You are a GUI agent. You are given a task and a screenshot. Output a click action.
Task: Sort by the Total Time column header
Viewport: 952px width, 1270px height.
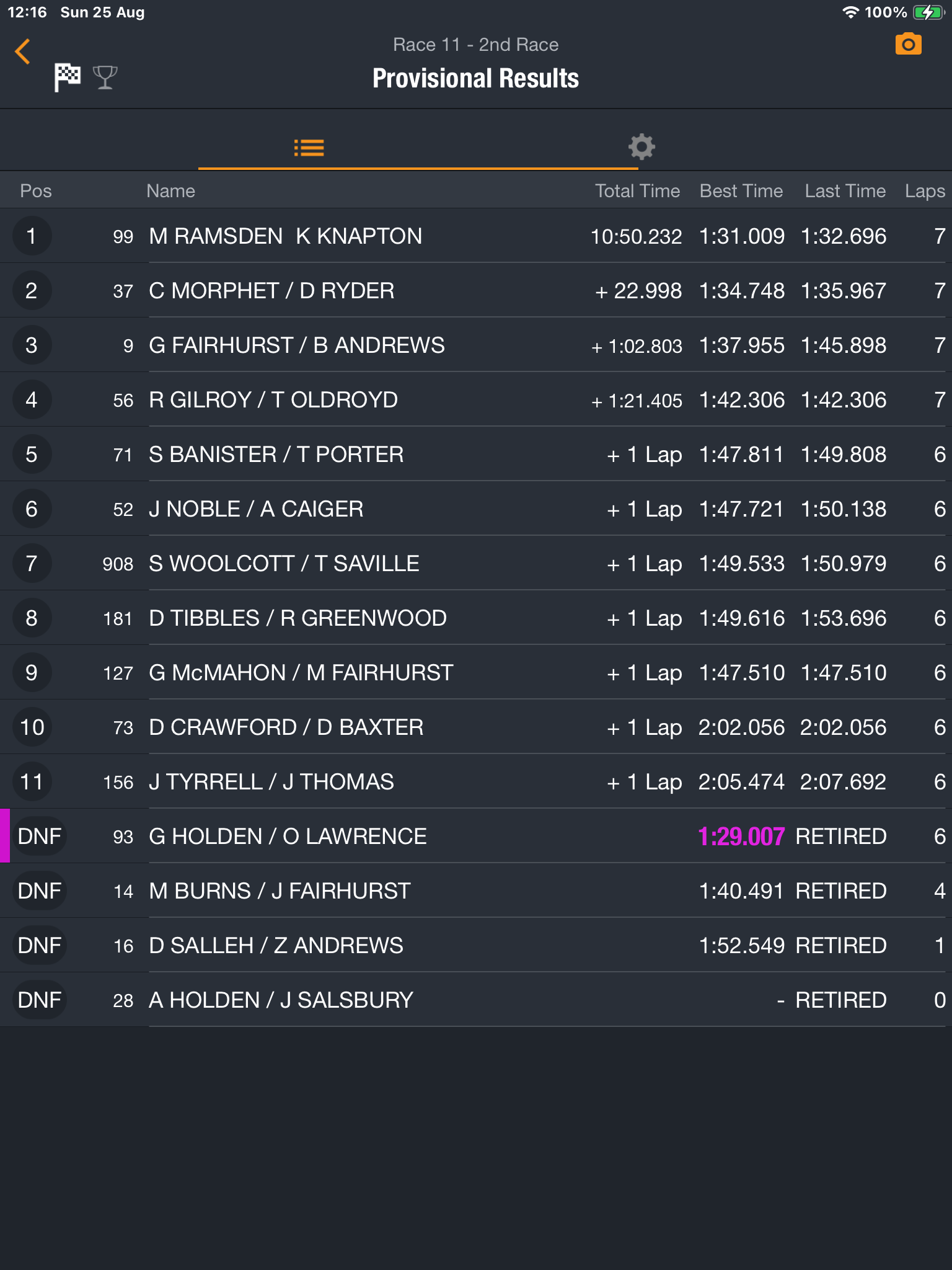coord(637,191)
